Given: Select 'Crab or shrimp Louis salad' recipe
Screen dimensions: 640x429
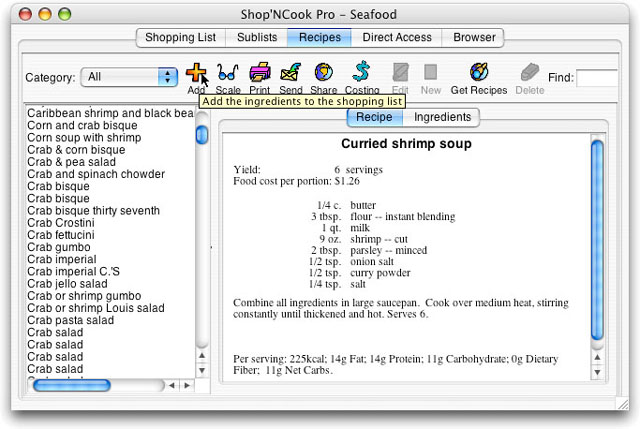Looking at the screenshot, I should [x=96, y=308].
